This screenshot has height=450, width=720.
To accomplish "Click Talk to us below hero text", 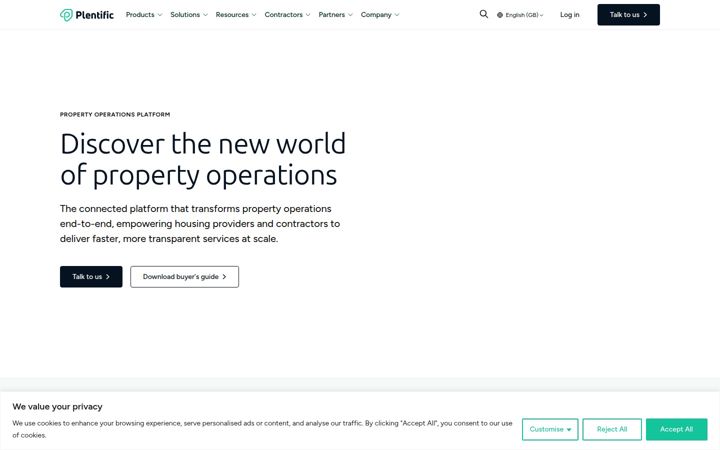I will pos(91,276).
